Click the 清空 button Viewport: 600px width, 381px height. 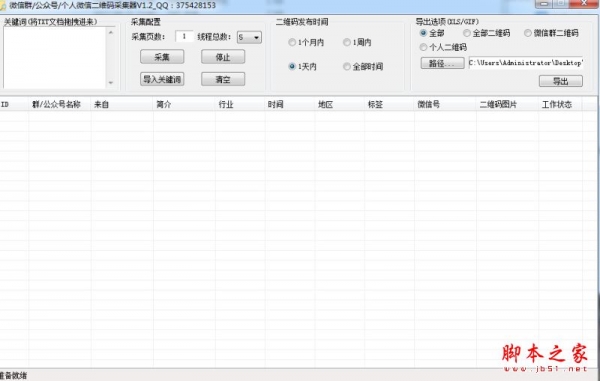pos(223,79)
